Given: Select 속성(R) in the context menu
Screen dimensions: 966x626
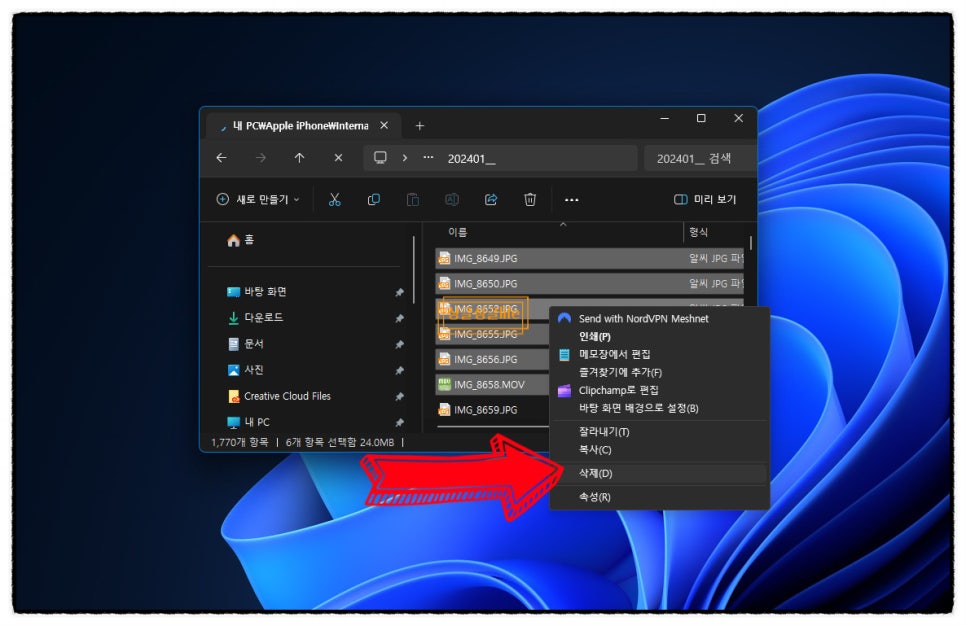Looking at the screenshot, I should coord(595,497).
